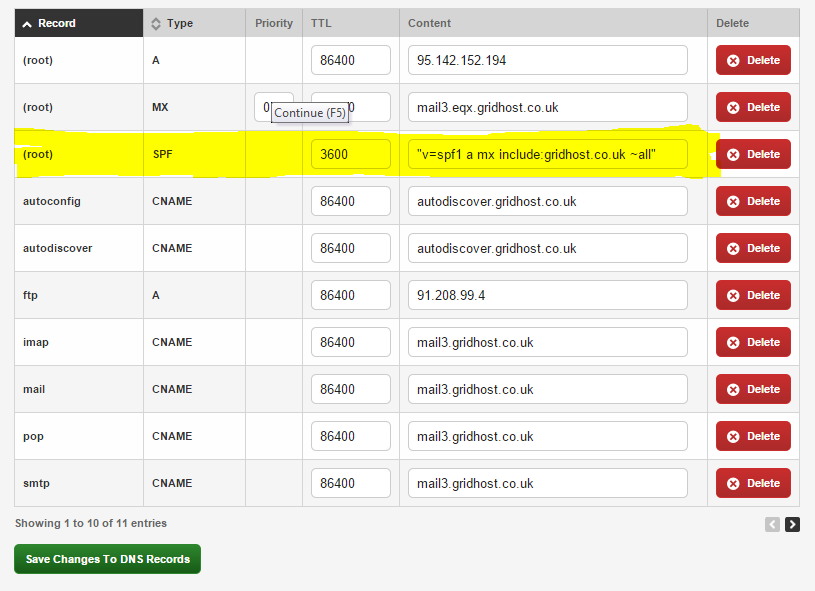Delete the highlighted SPF record

click(x=753, y=154)
